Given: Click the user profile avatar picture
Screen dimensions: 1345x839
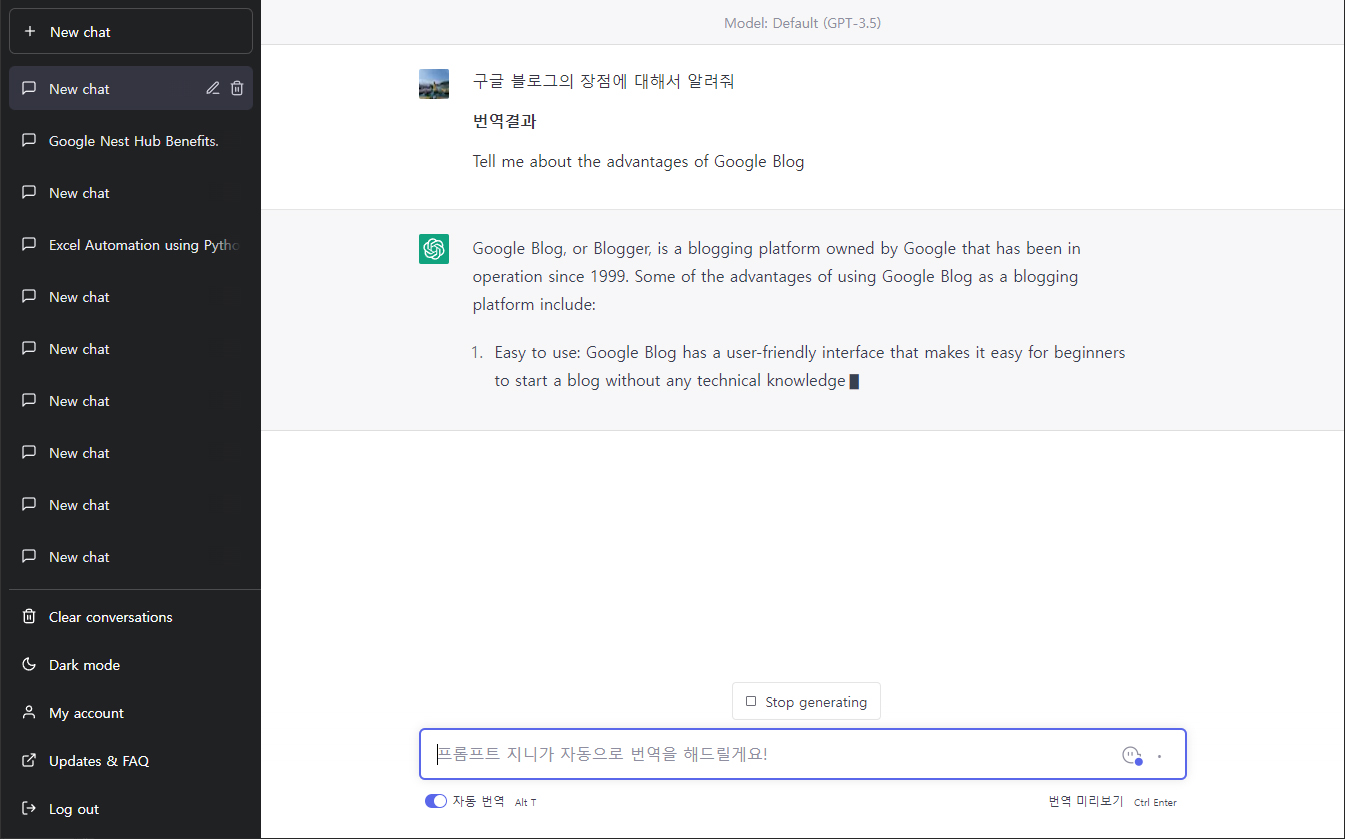Looking at the screenshot, I should [433, 83].
